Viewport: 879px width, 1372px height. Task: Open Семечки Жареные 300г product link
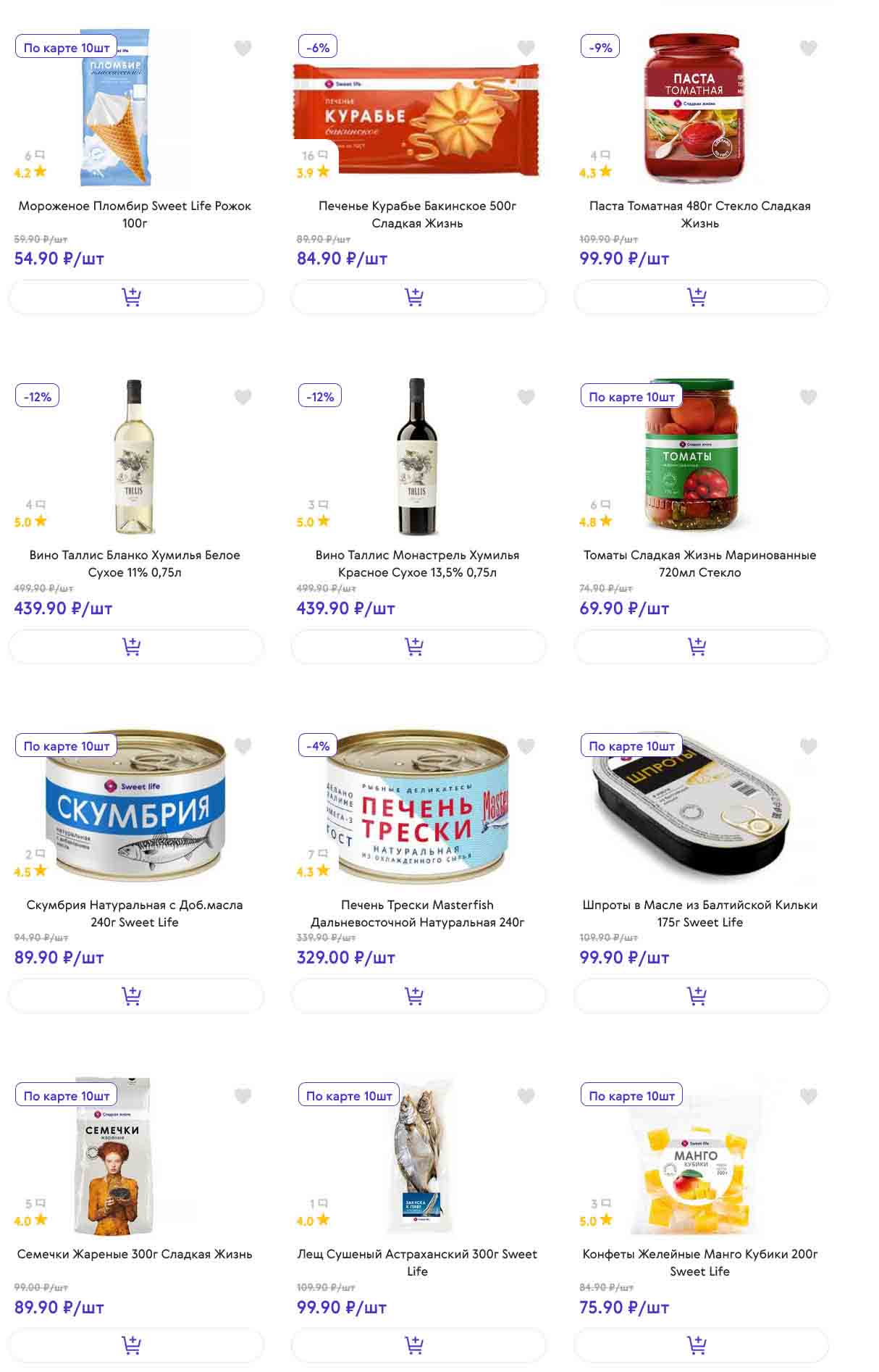pyautogui.click(x=135, y=1254)
